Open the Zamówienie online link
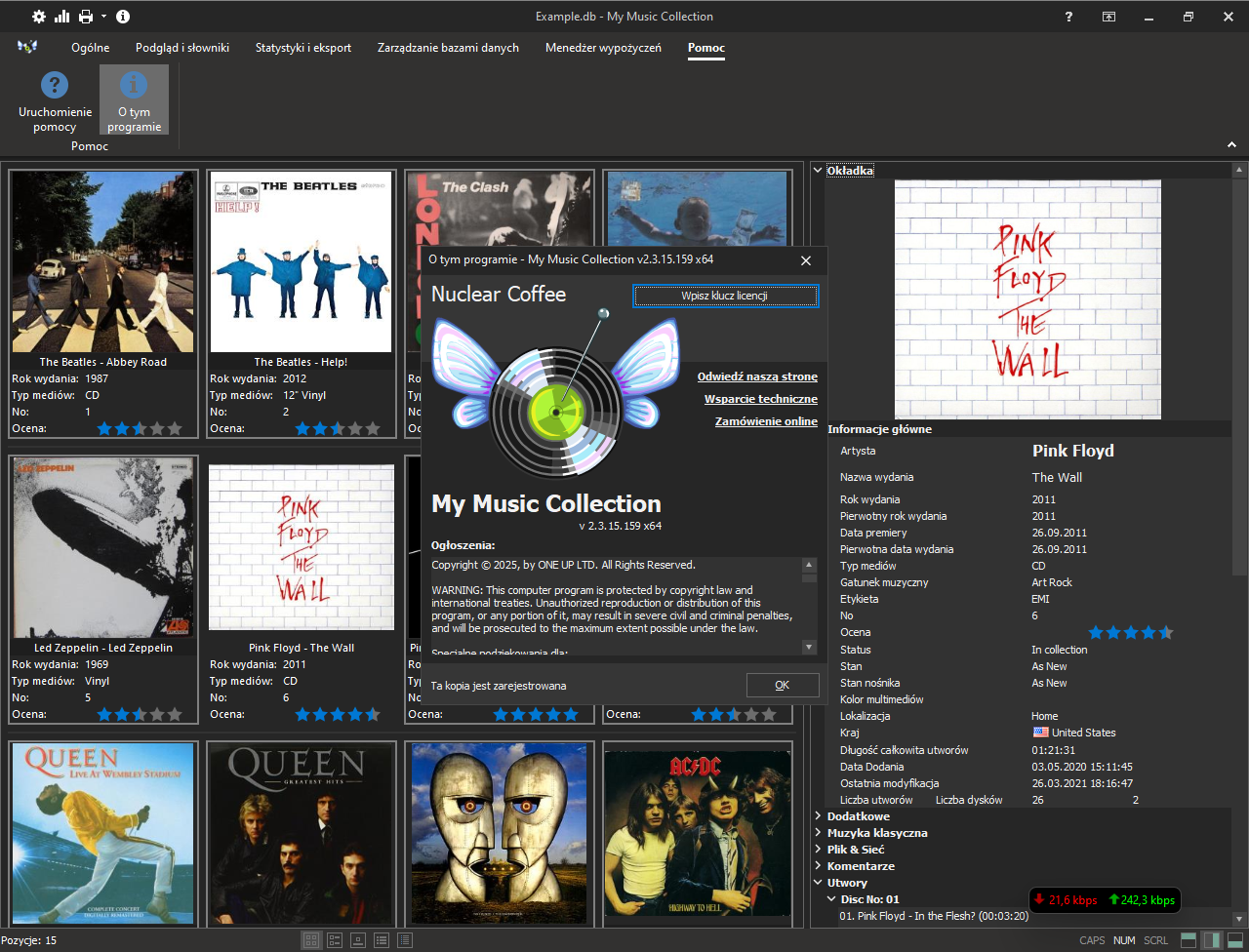Viewport: 1249px width, 952px height. (x=766, y=421)
